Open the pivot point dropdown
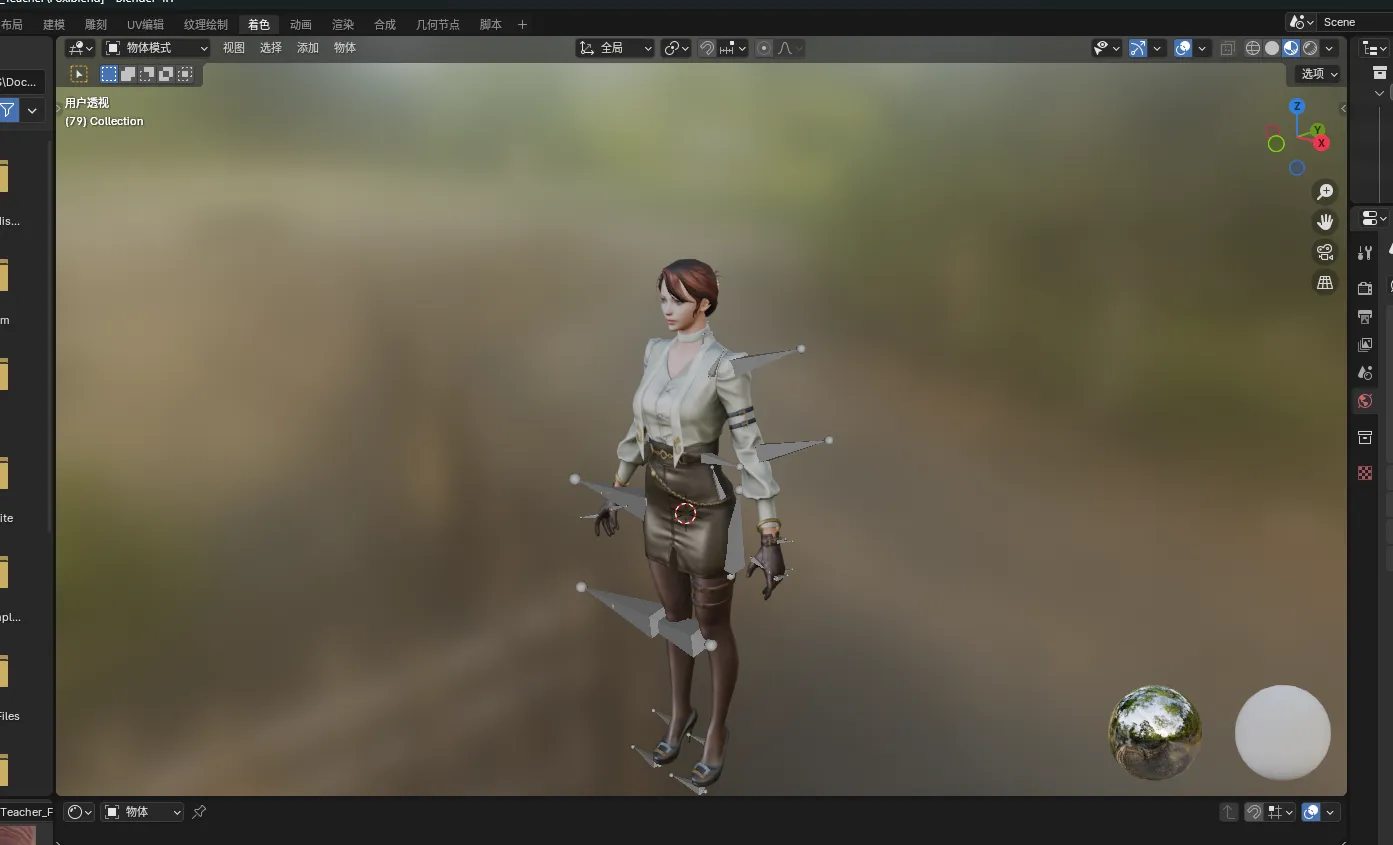Image resolution: width=1393 pixels, height=845 pixels. pos(677,48)
